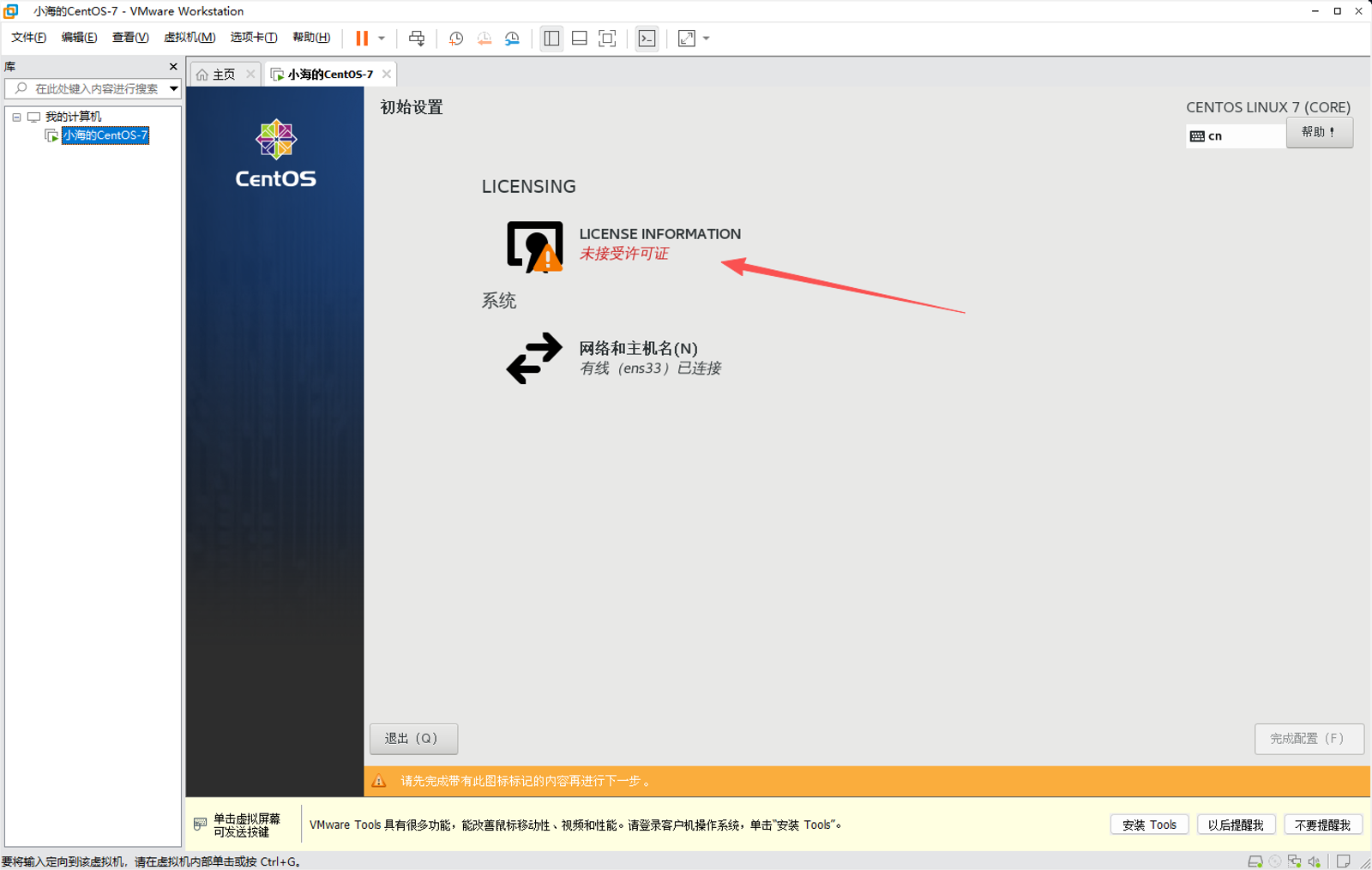Image resolution: width=1372 pixels, height=870 pixels.
Task: Open 网络和主机名(N) settings
Action: point(638,348)
